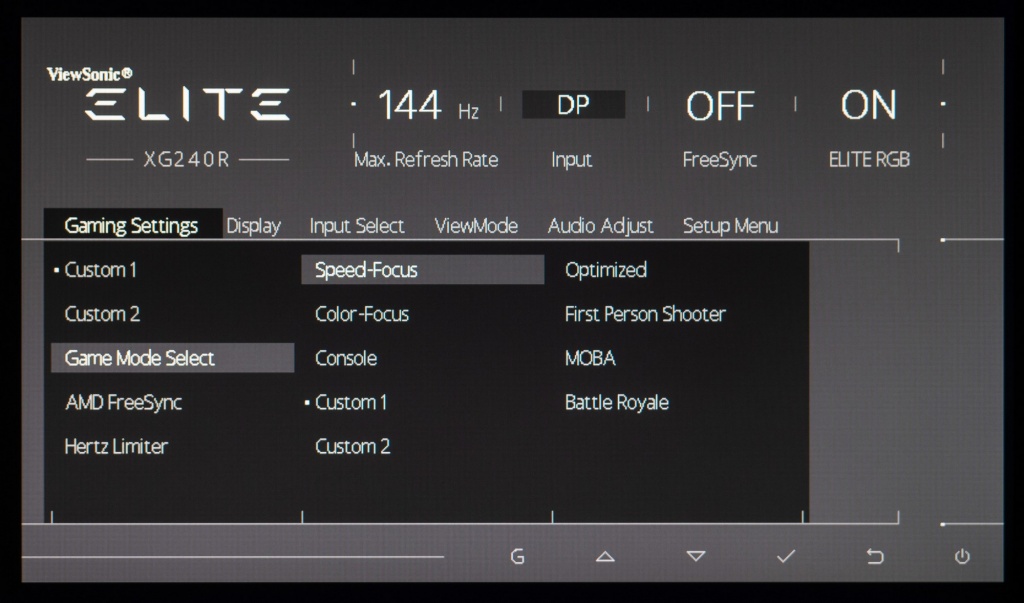
Task: Click the down arrow navigation icon
Action: [696, 557]
